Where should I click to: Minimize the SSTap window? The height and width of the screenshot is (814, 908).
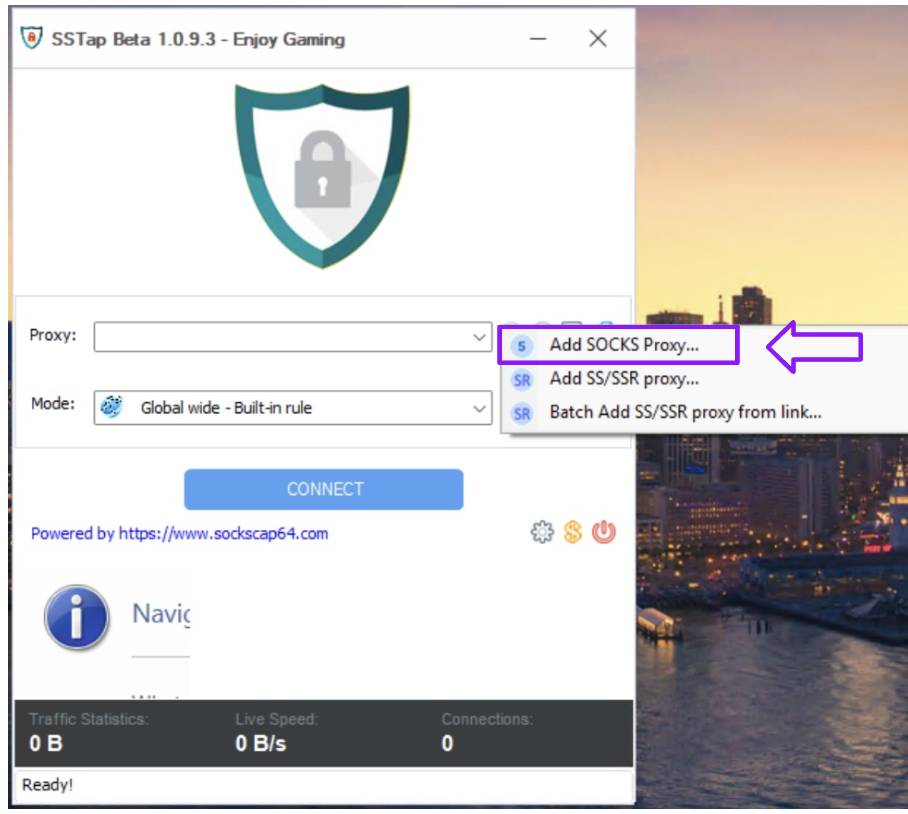point(538,39)
